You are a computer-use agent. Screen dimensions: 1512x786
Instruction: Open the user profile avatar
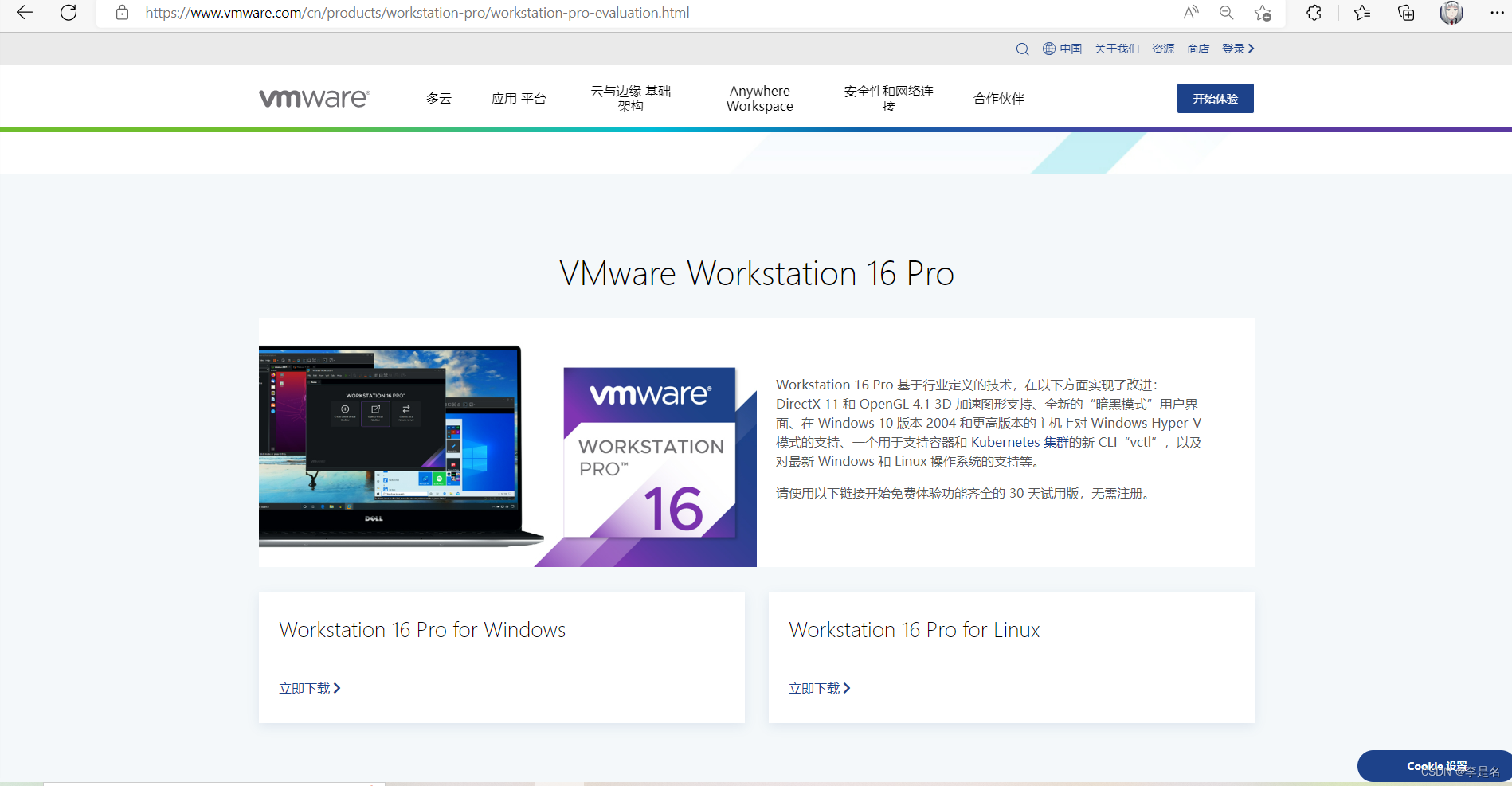pyautogui.click(x=1451, y=13)
